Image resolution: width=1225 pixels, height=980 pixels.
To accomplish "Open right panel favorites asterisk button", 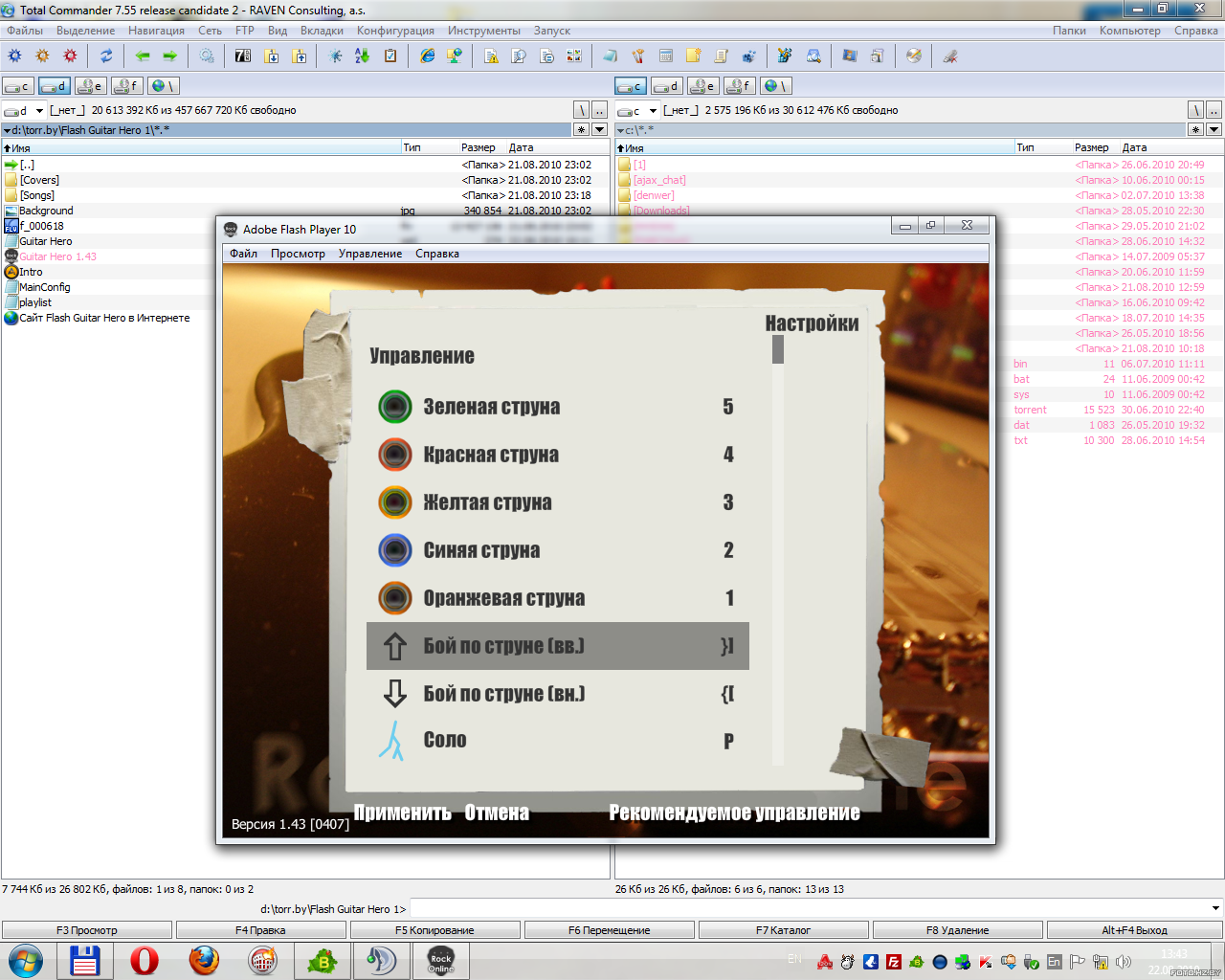I will point(1195,129).
